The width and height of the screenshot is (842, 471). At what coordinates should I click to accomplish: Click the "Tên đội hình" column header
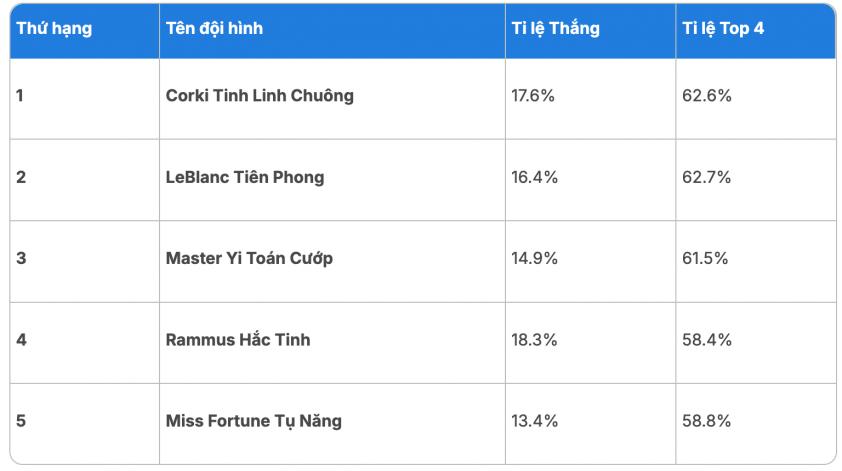(x=214, y=29)
